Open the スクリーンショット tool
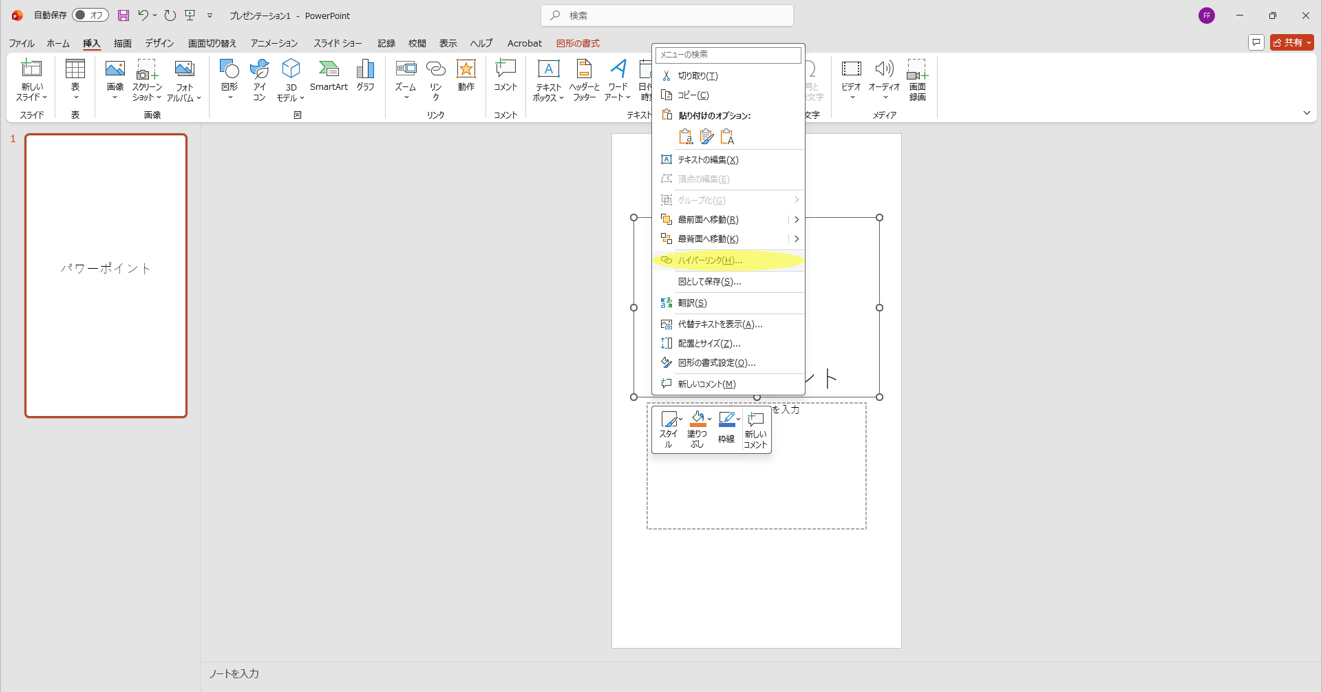The image size is (1322, 692). point(146,79)
